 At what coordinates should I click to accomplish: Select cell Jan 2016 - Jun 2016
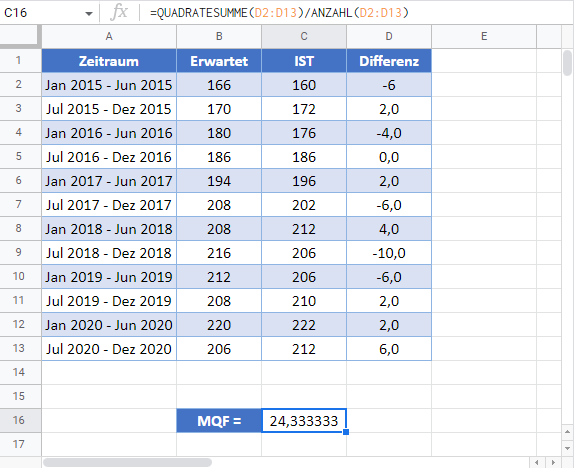coord(109,133)
